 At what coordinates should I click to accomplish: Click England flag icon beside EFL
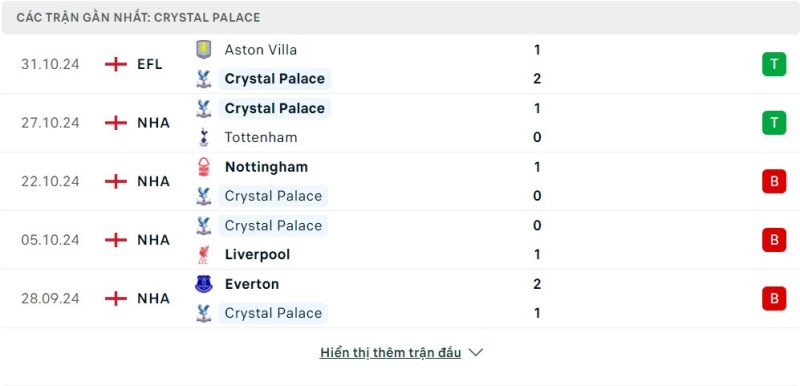116,64
